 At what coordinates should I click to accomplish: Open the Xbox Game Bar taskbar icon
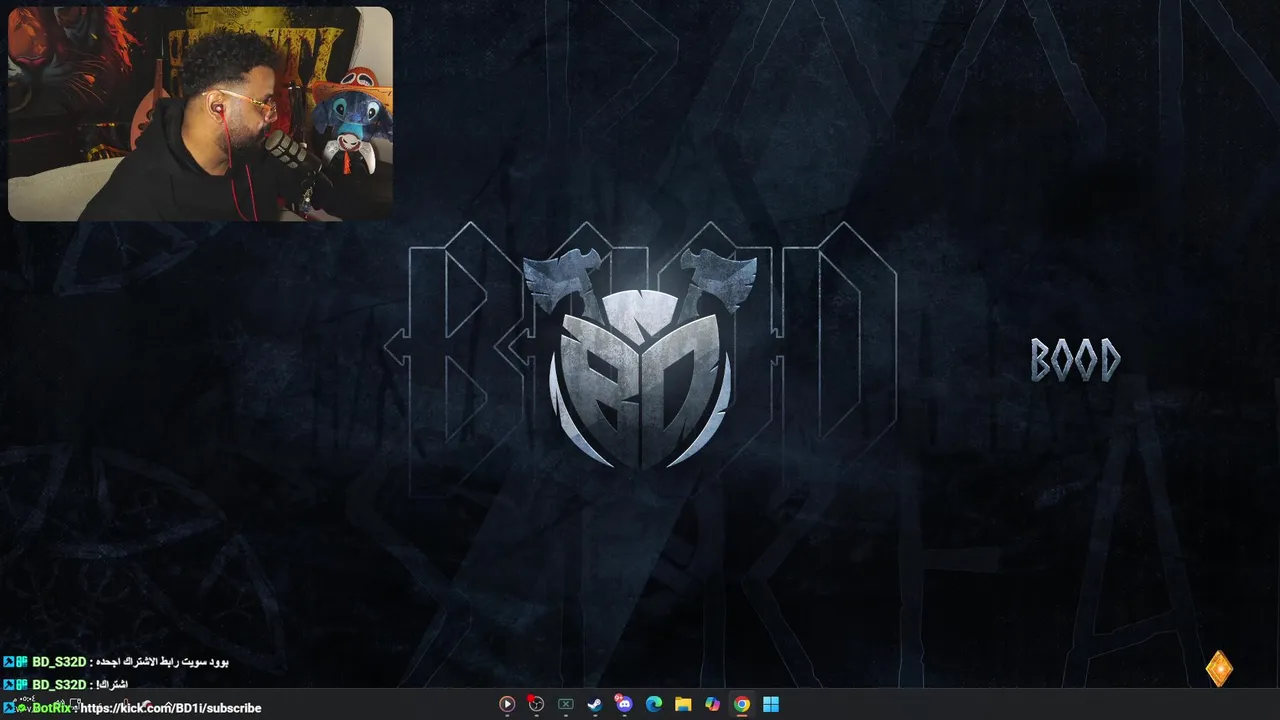pos(565,704)
